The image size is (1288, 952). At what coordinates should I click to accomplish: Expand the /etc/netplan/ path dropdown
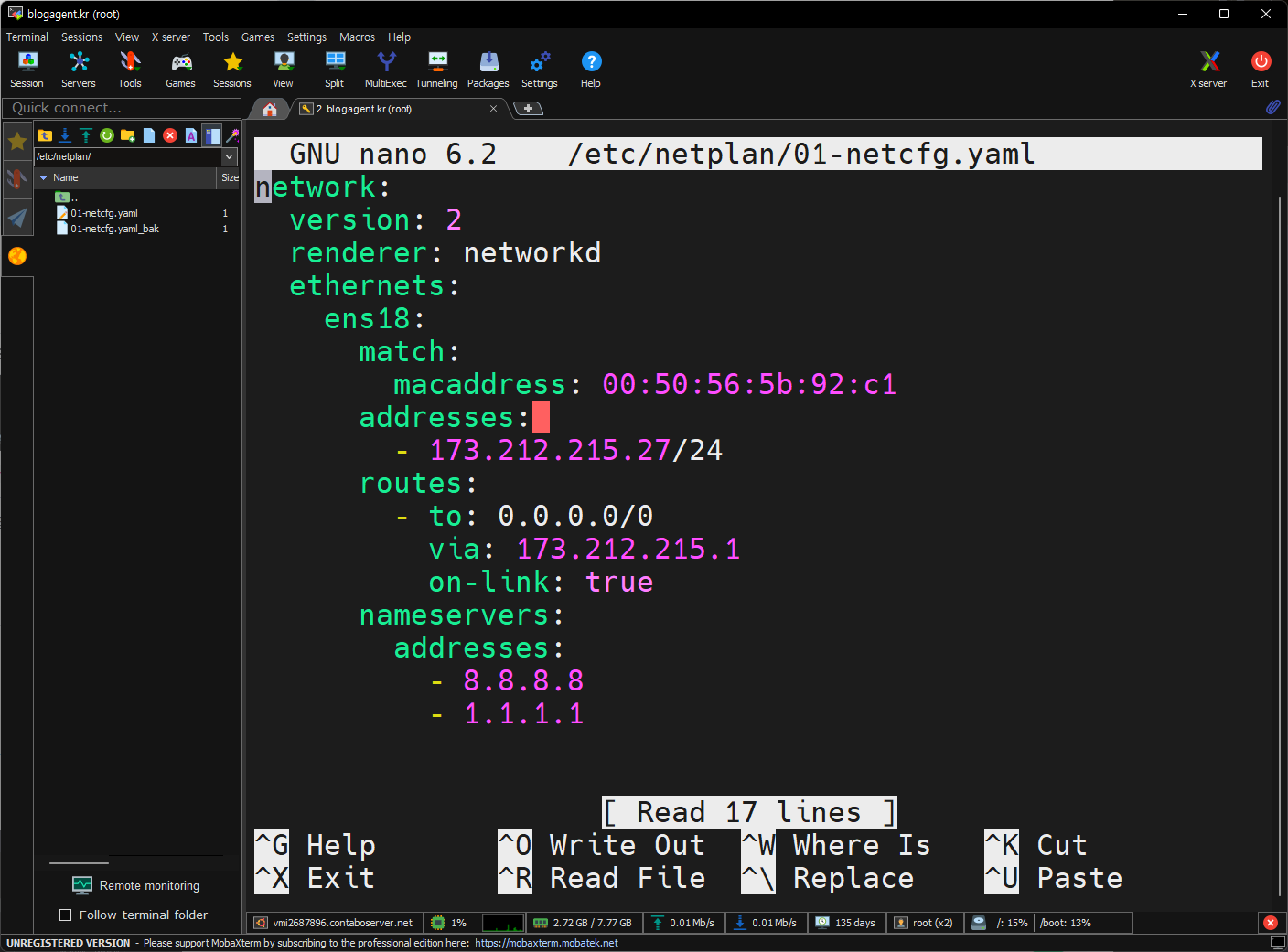pos(230,156)
